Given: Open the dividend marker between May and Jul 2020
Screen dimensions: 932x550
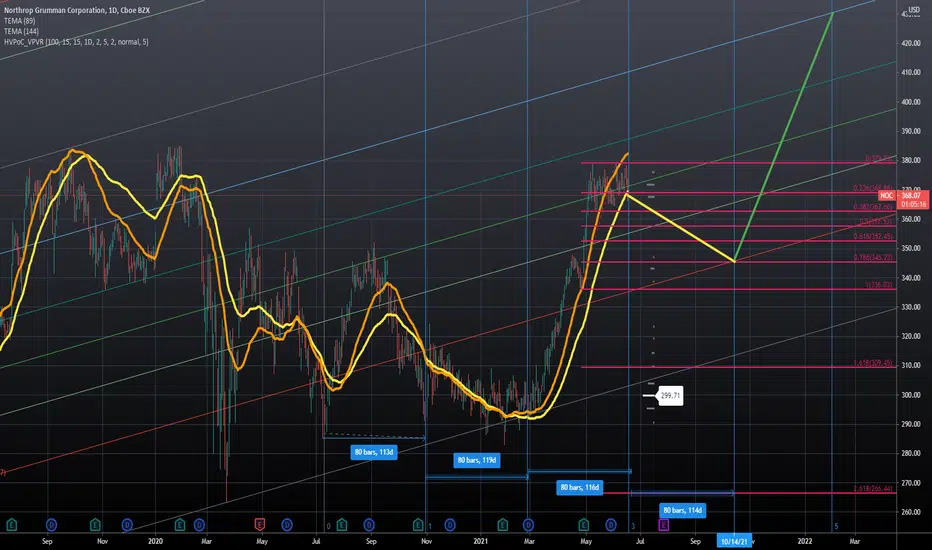Looking at the screenshot, I should pos(287,524).
